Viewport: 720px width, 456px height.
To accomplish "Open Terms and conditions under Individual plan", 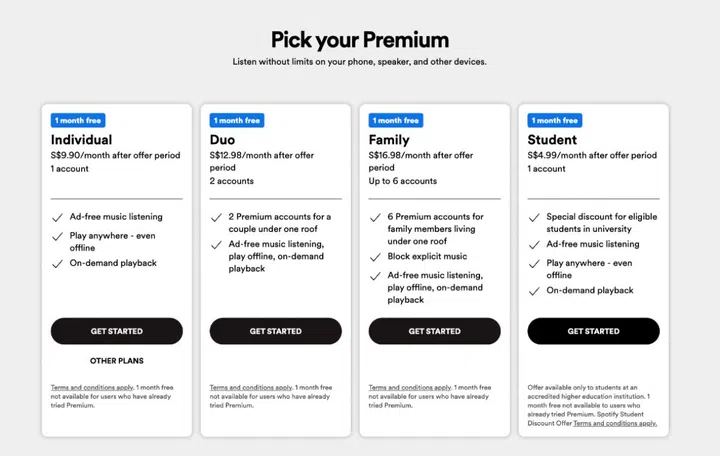I will (89, 387).
